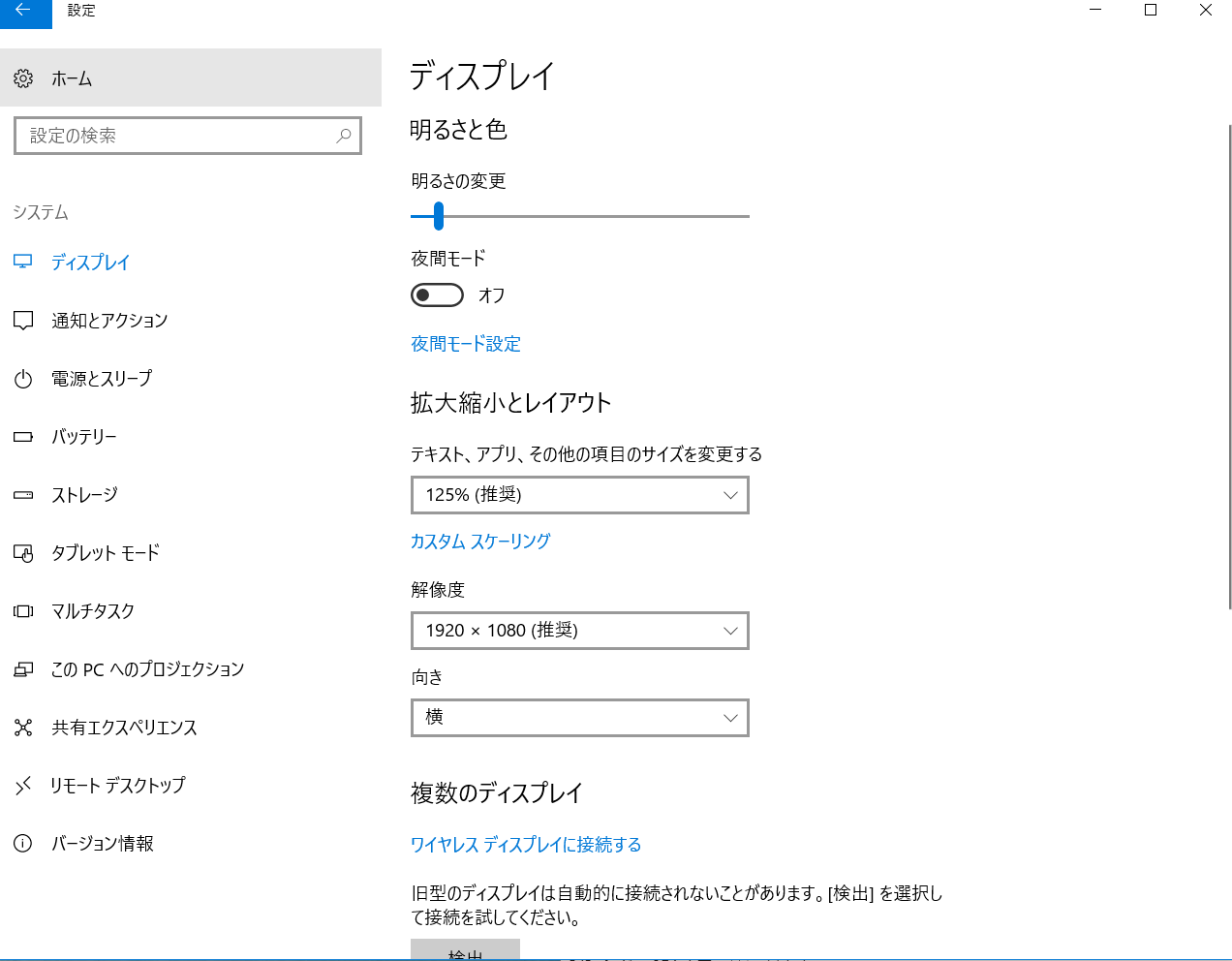The height and width of the screenshot is (961, 1232).
Task: Click the Home gear icon
Action: pyautogui.click(x=23, y=78)
